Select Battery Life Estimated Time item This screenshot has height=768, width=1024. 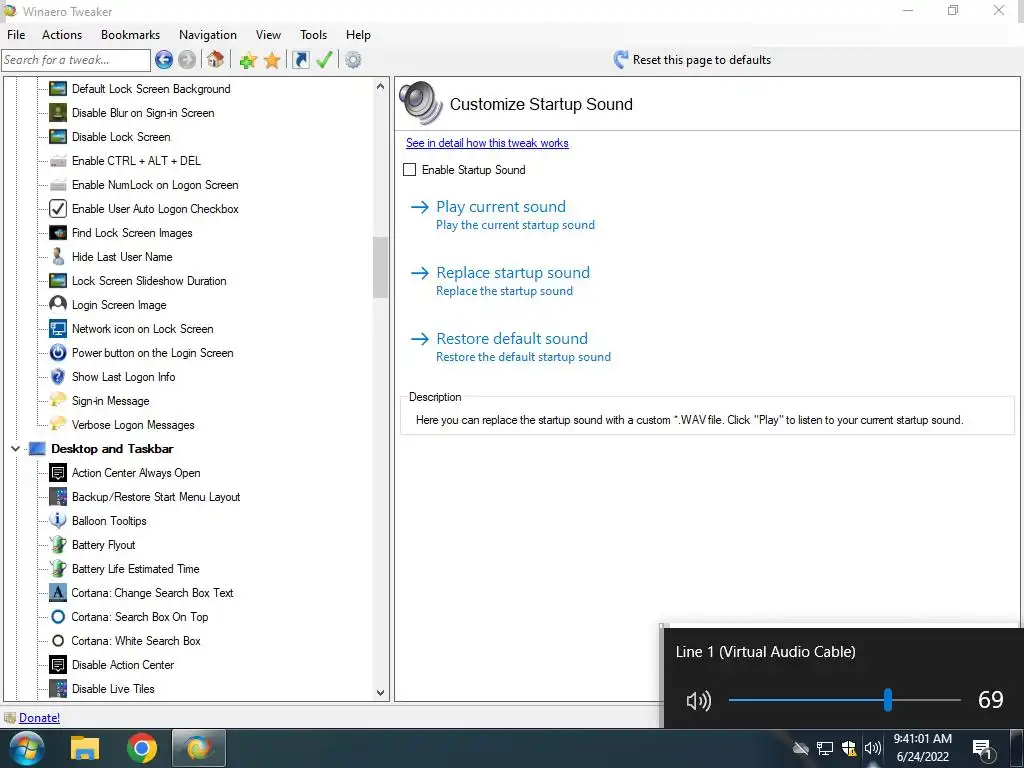[135, 569]
